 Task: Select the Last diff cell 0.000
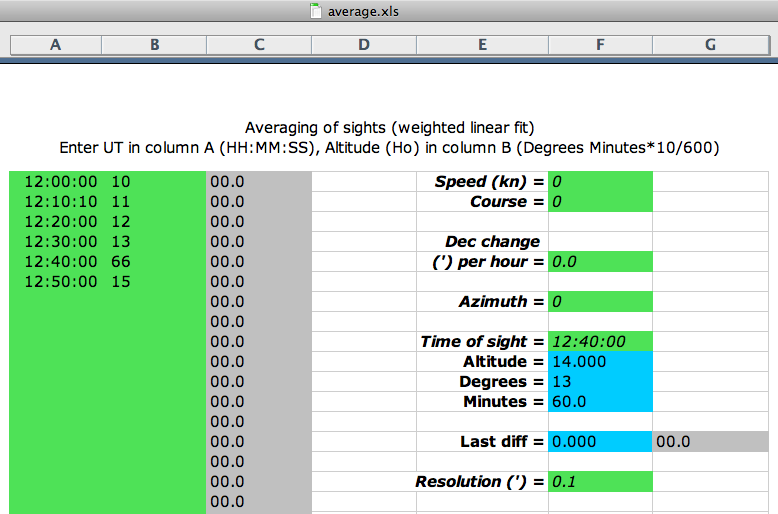click(x=600, y=442)
